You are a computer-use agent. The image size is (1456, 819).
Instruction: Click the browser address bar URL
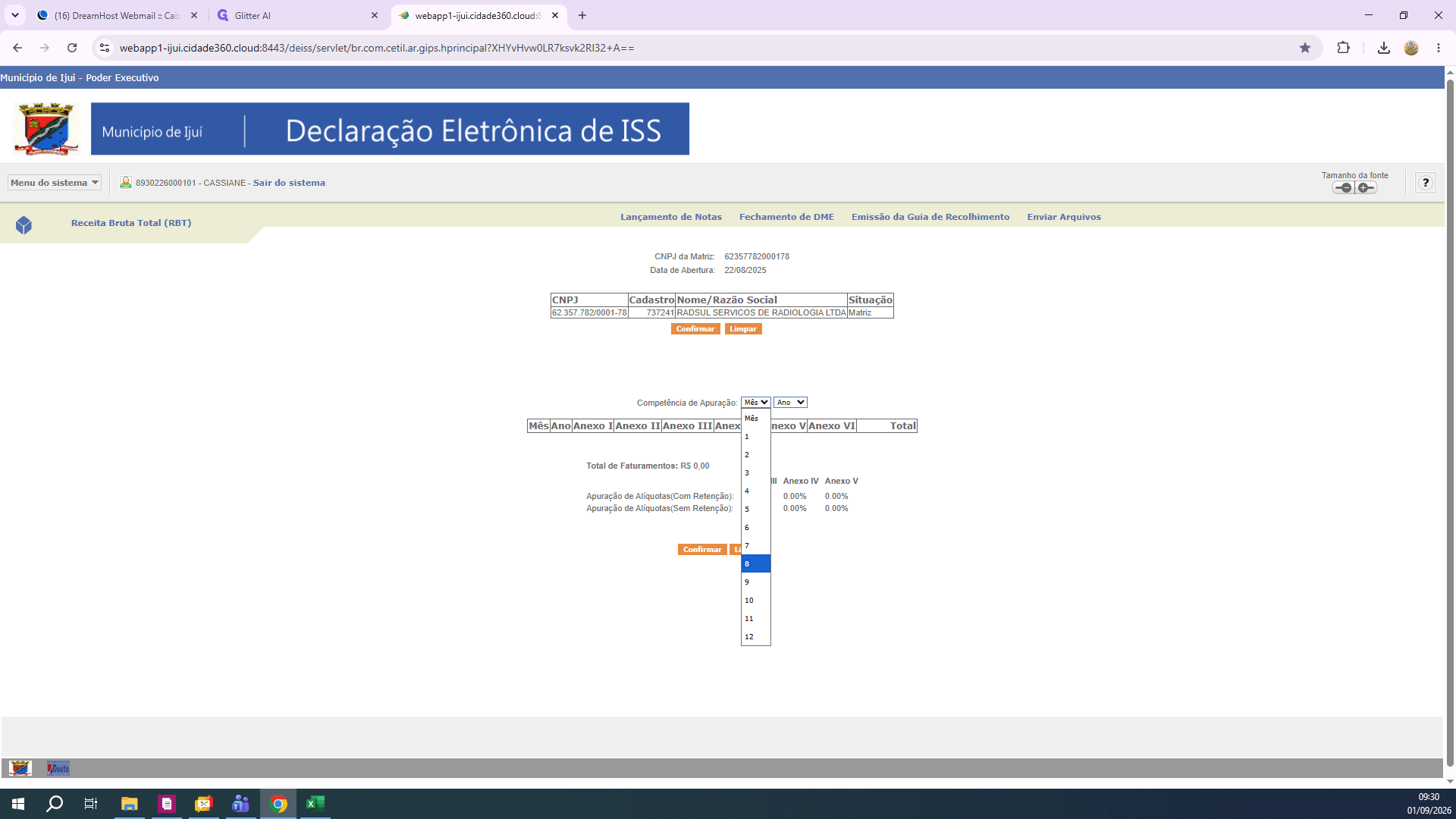tap(377, 48)
